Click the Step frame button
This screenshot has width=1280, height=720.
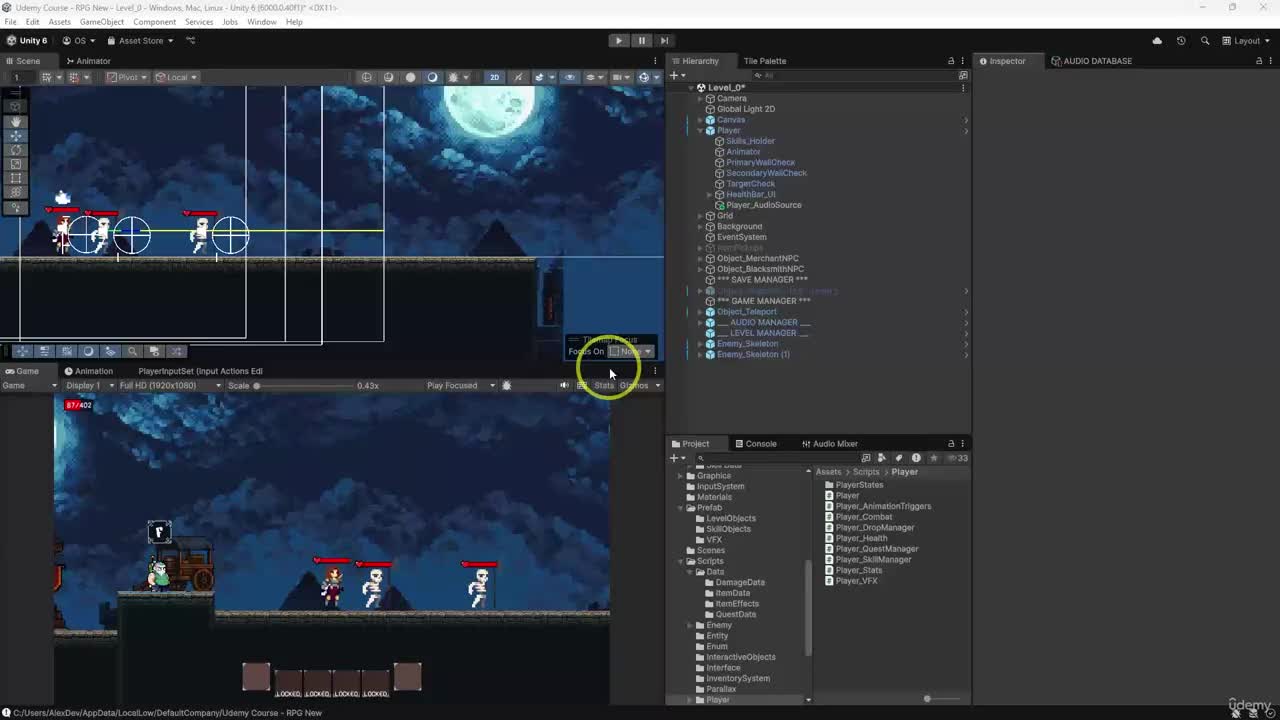tap(664, 41)
